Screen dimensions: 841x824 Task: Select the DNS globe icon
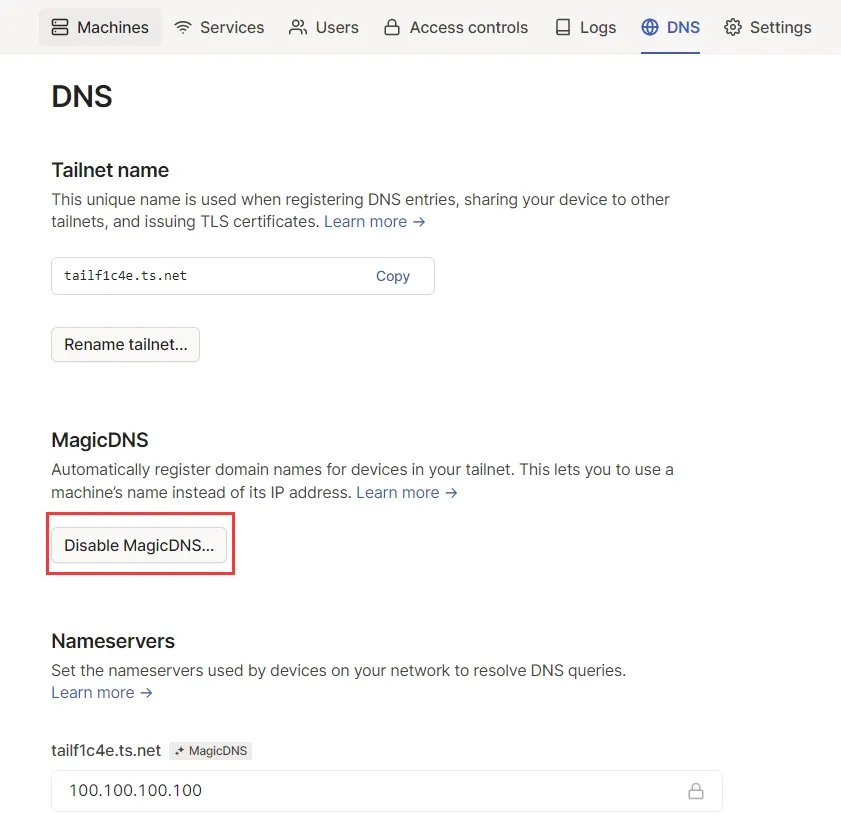pos(649,27)
